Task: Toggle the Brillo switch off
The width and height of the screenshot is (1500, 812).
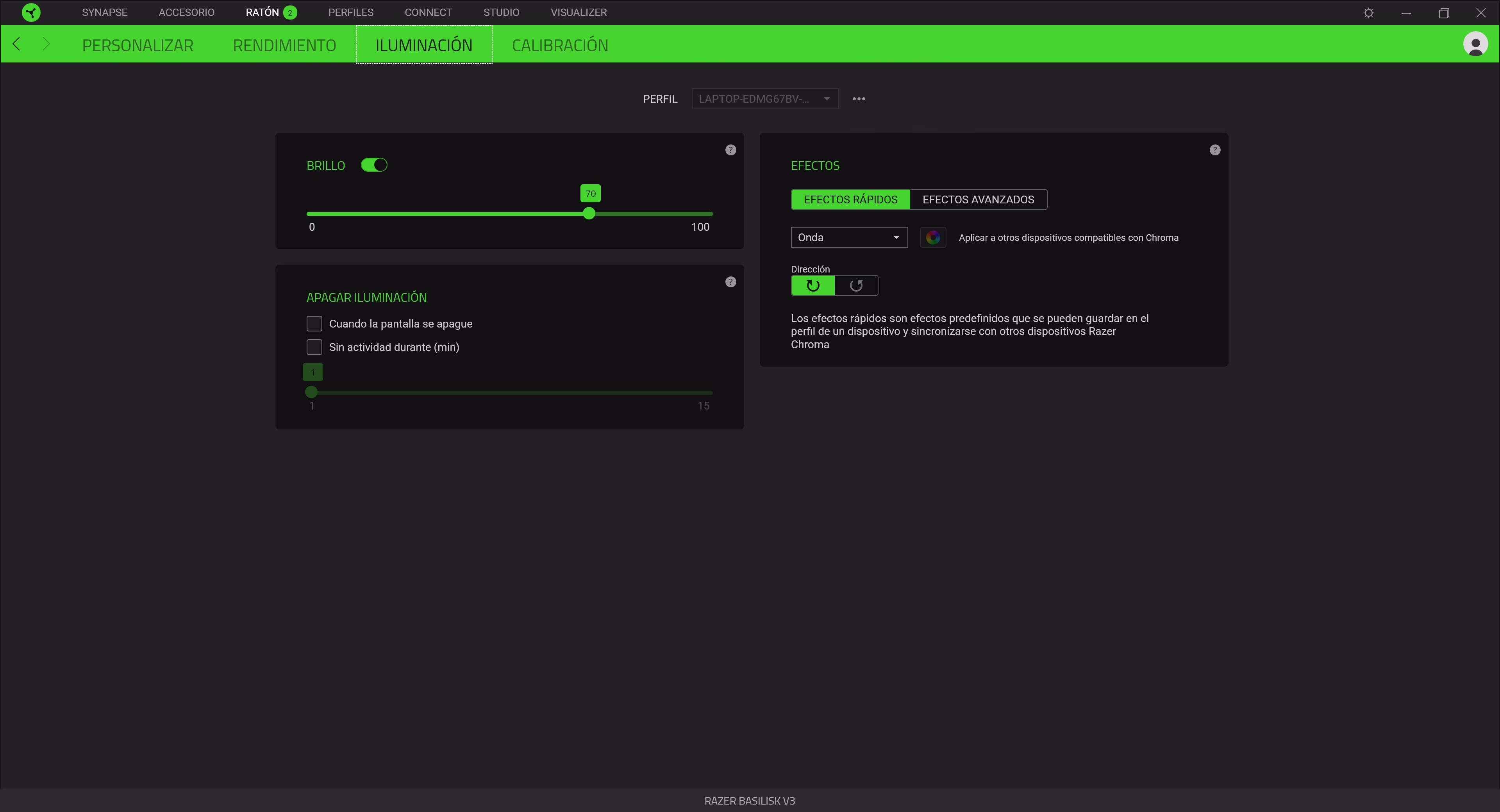Action: tap(374, 165)
